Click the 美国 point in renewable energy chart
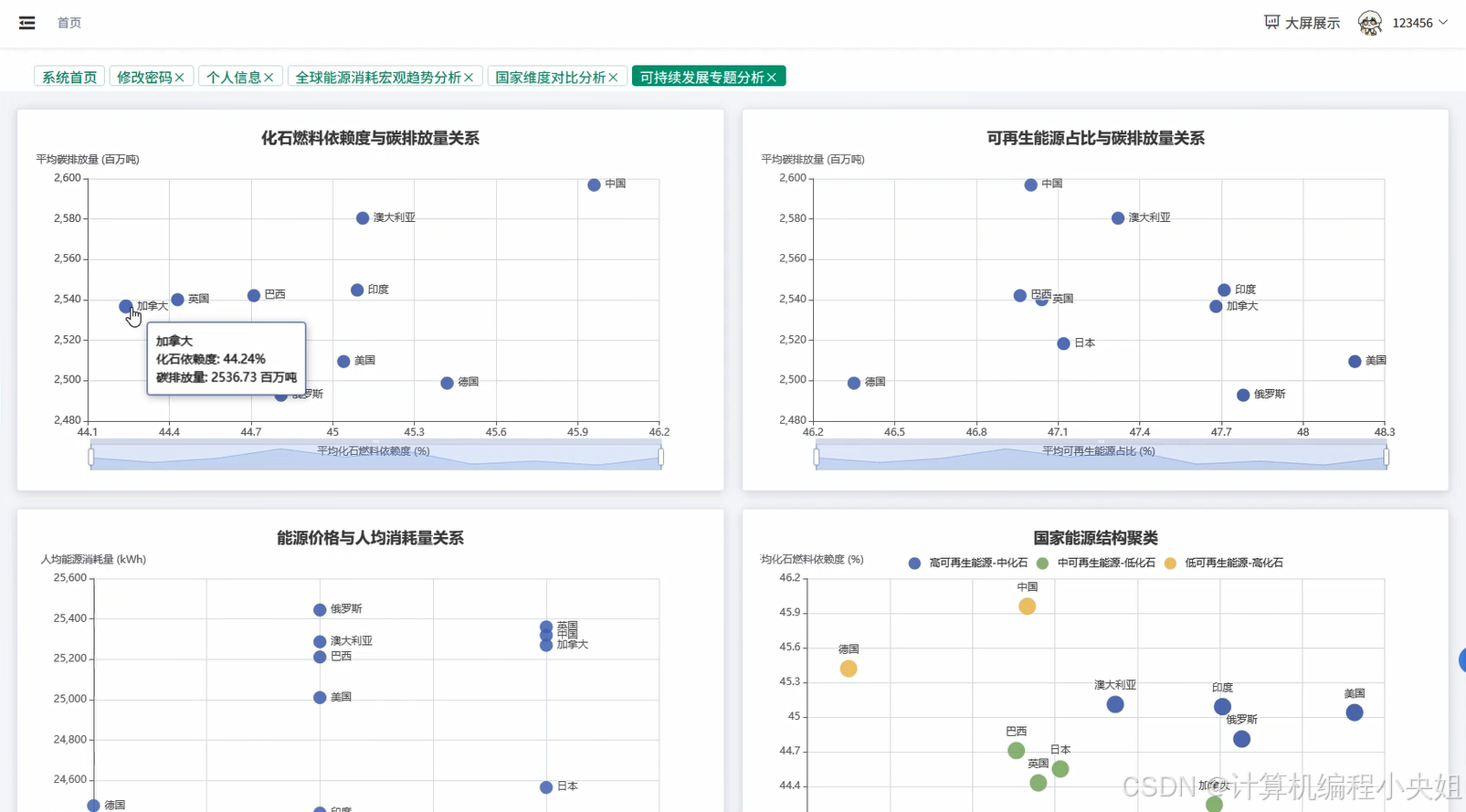1466x812 pixels. coord(1355,362)
